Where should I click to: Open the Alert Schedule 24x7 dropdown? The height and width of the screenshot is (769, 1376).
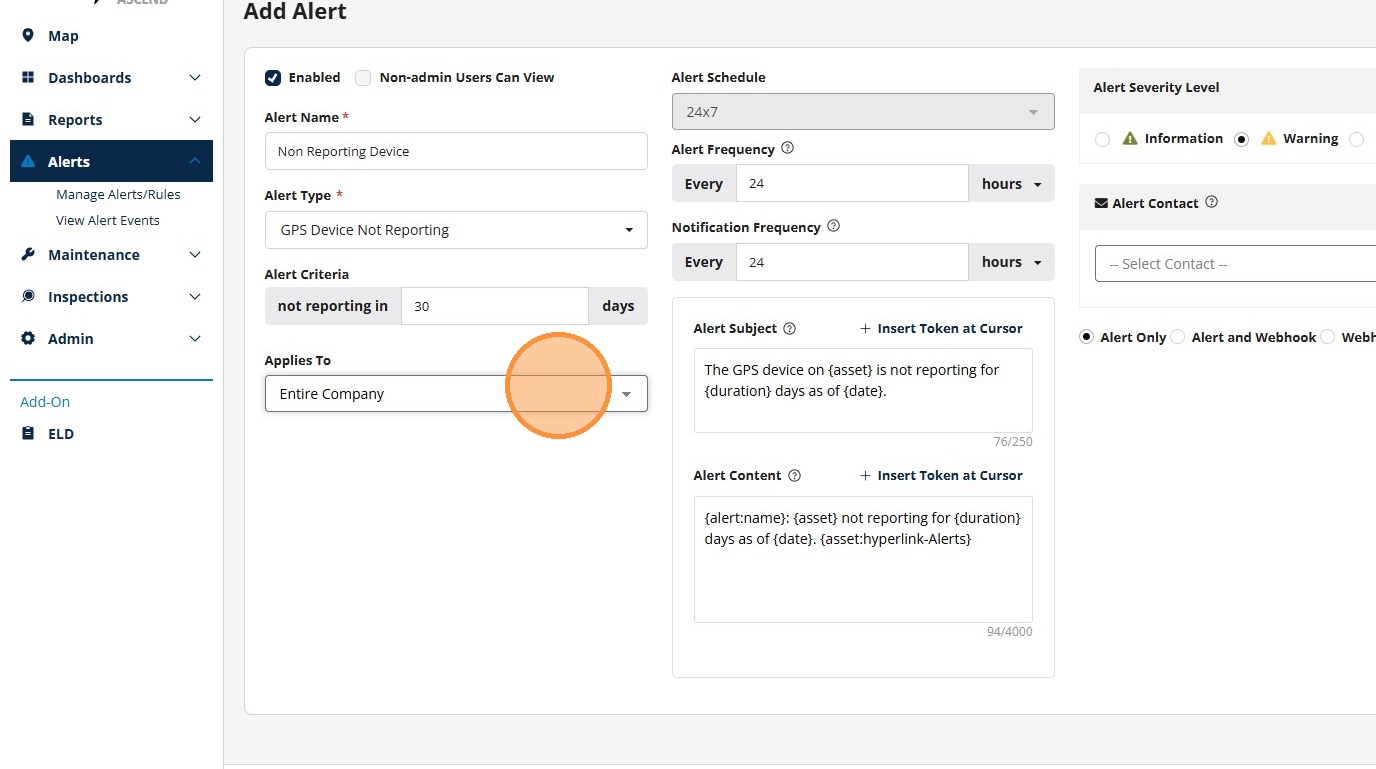[x=863, y=112]
